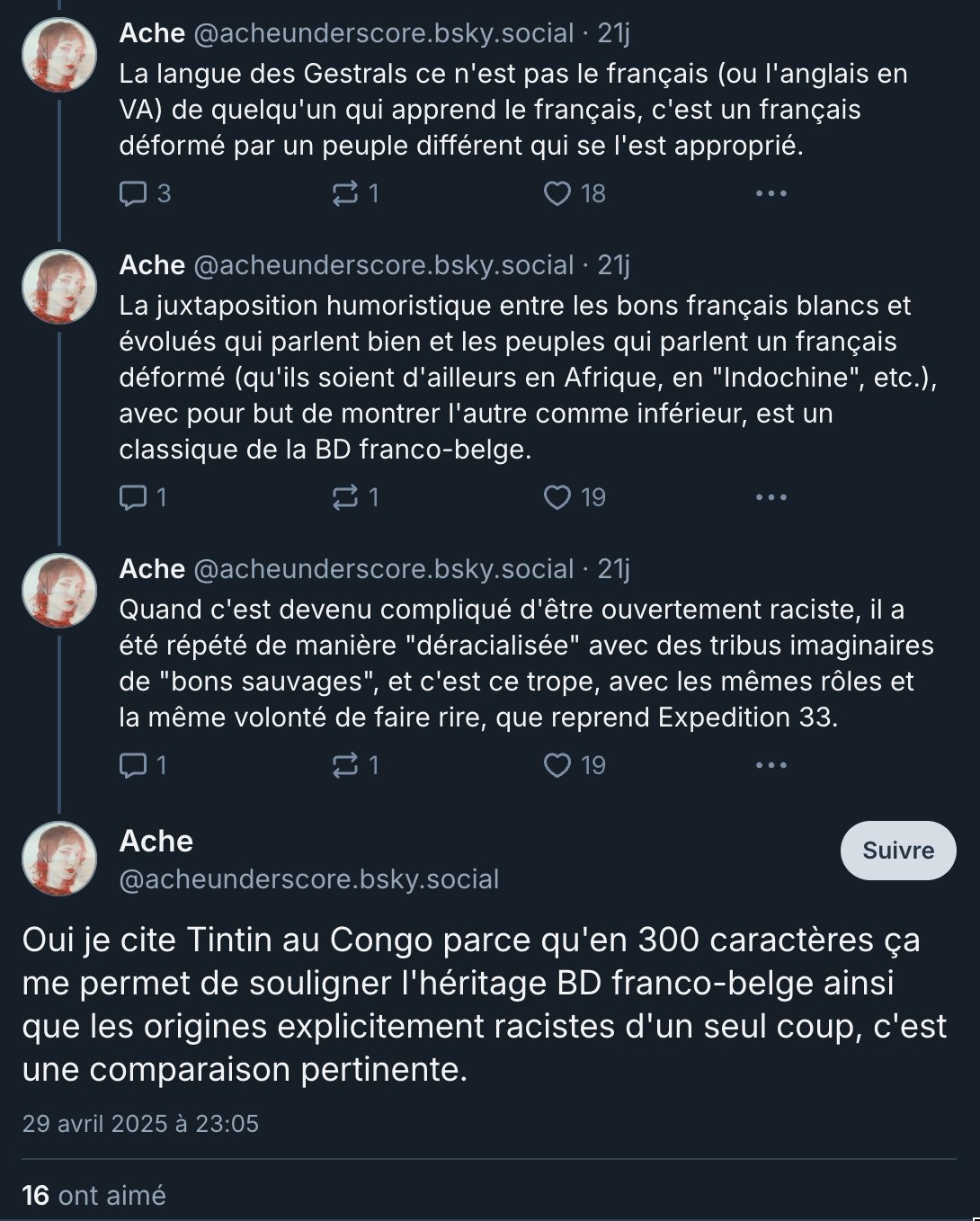980x1221 pixels.
Task: Open options menu on juxtaposition humoristique post
Action: pos(771,497)
